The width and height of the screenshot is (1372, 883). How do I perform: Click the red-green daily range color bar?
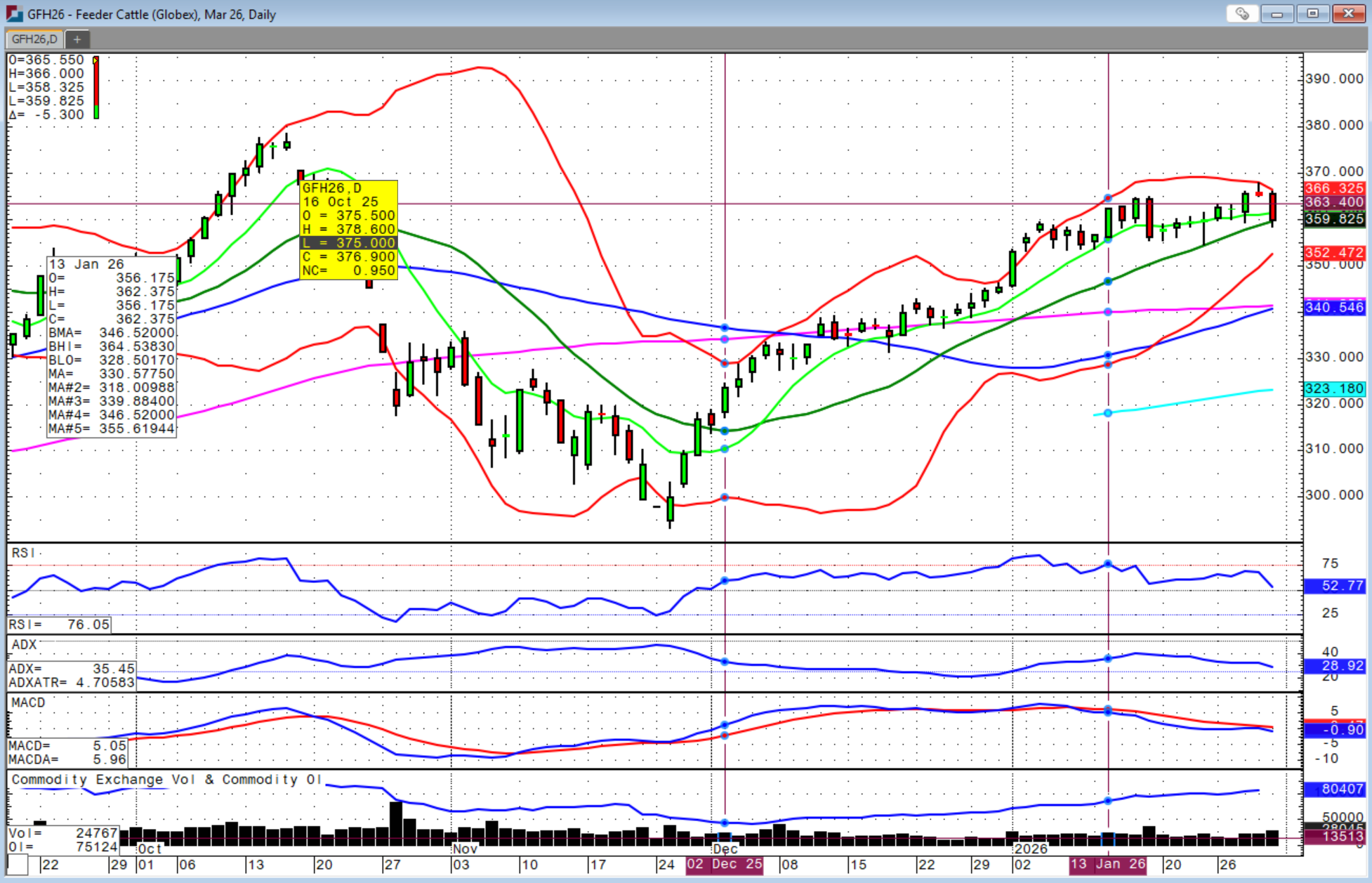coord(96,90)
